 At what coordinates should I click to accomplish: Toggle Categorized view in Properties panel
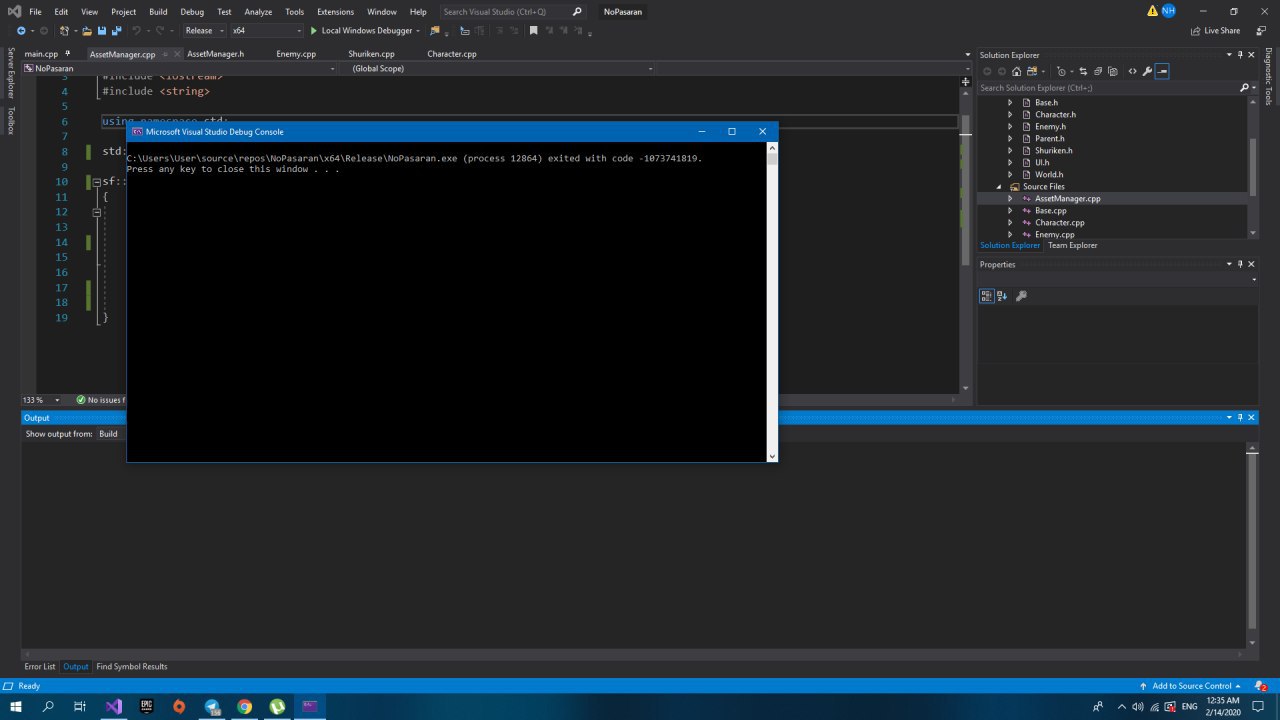987,296
